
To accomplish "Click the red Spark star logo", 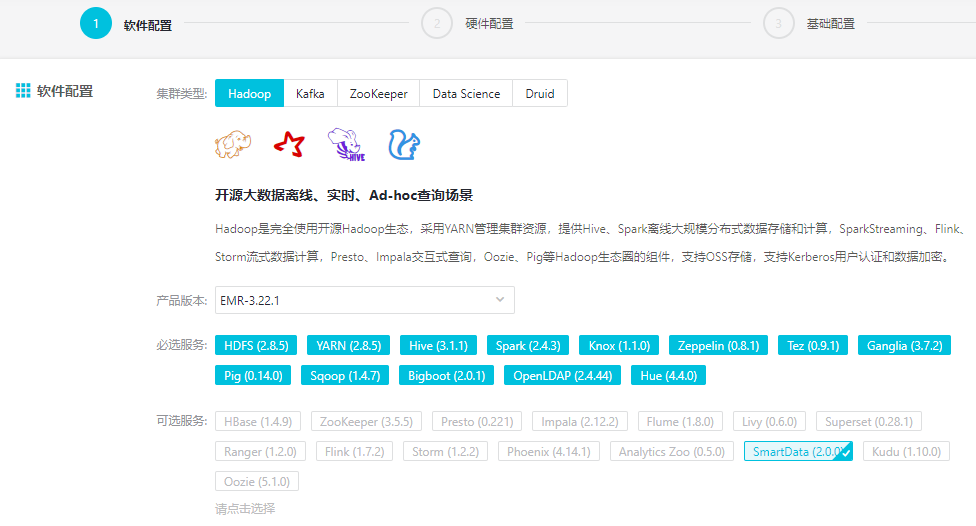I will (289, 144).
